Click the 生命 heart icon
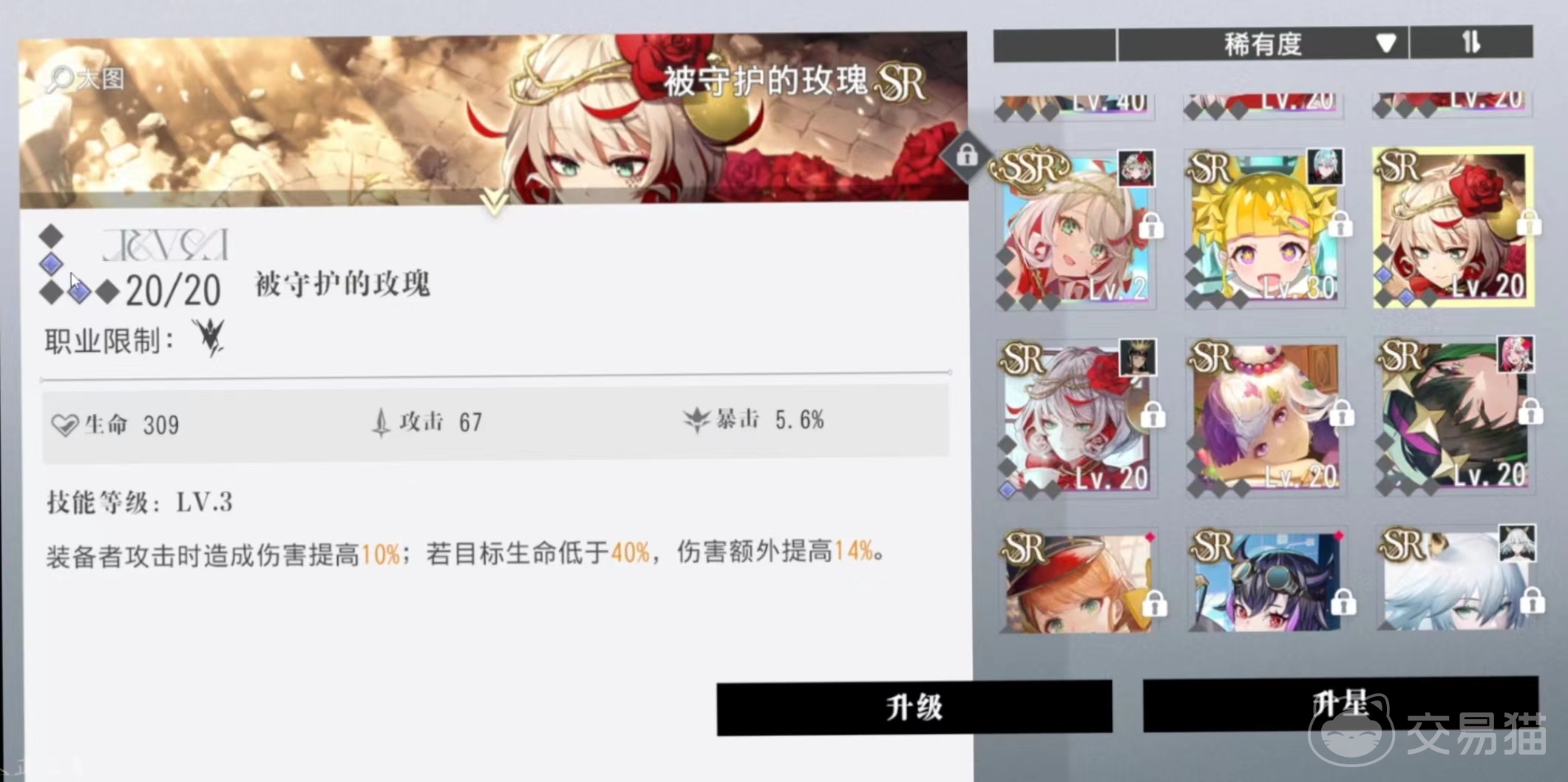The height and width of the screenshot is (782, 1568). tap(65, 425)
